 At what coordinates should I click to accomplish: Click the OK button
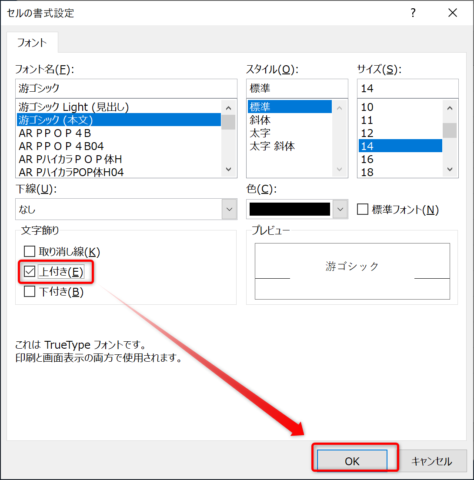tap(352, 461)
